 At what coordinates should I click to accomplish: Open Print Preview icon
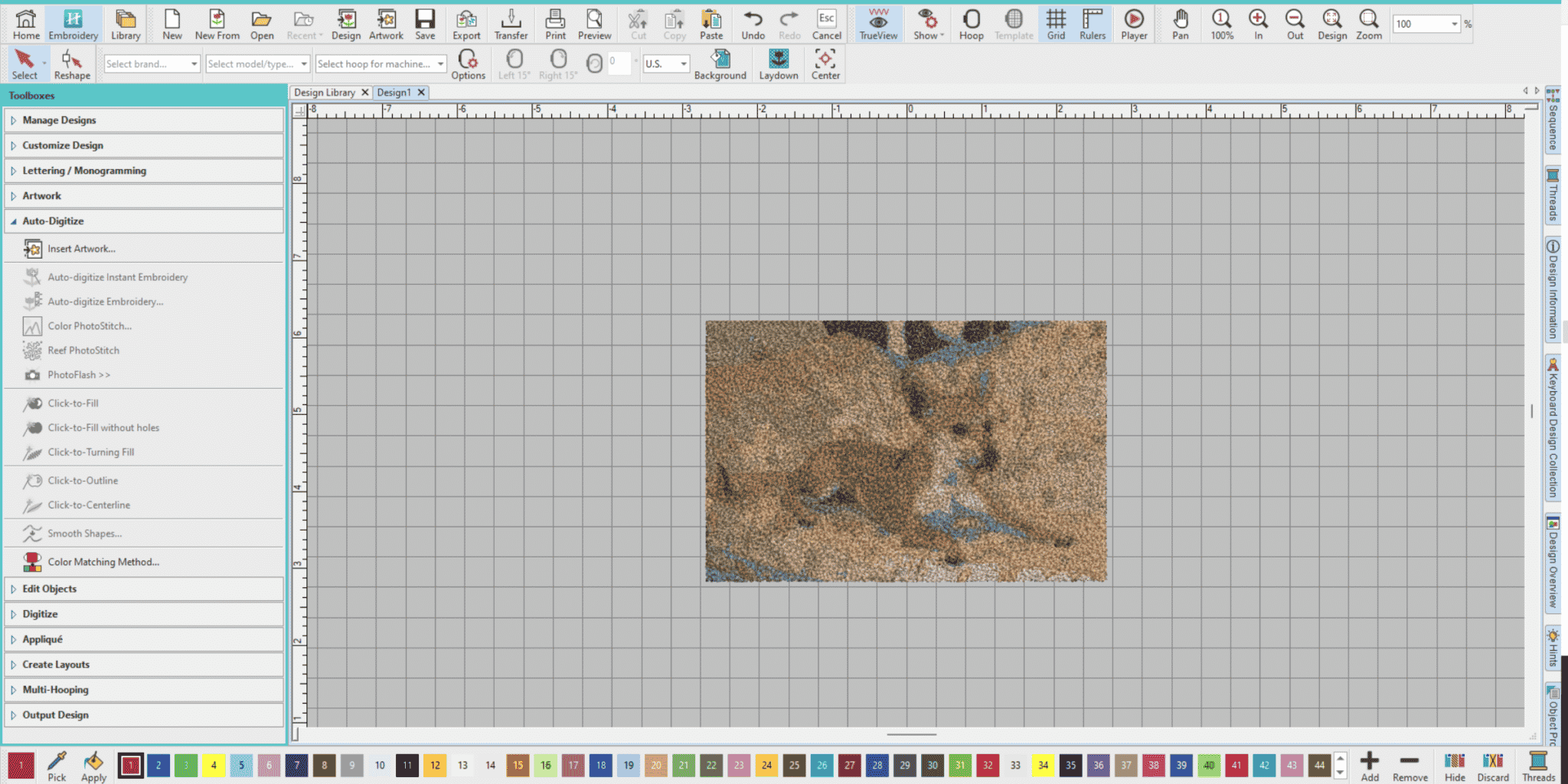594,24
